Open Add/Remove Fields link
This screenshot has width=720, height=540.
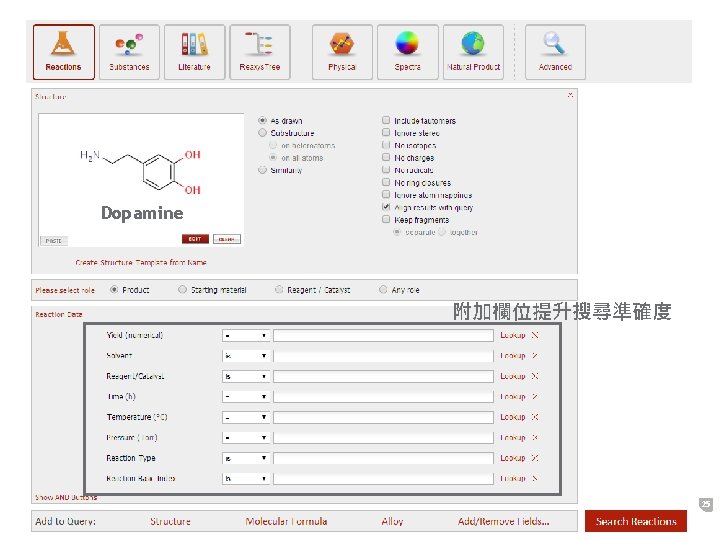pos(503,522)
